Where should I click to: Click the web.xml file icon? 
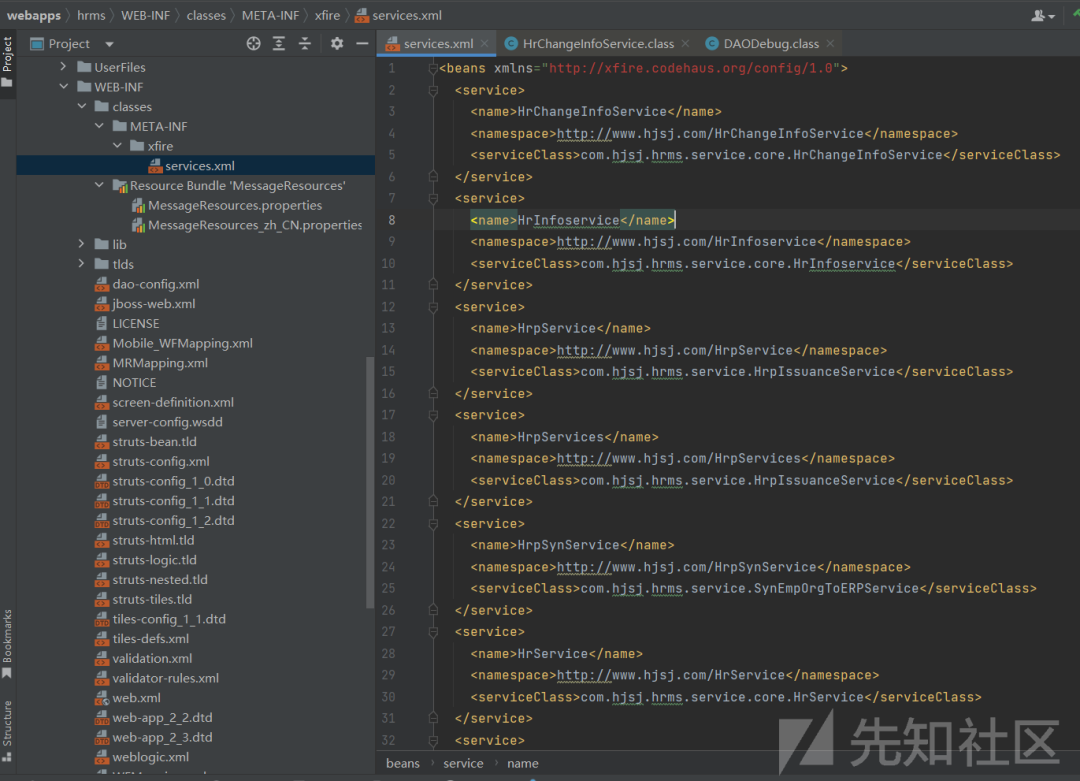pos(102,698)
